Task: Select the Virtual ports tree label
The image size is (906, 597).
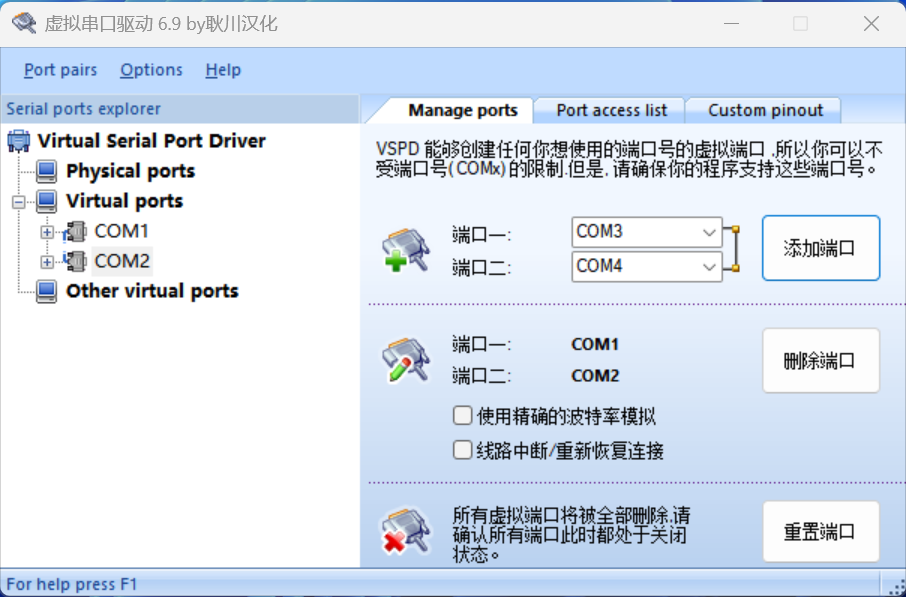Action: pyautogui.click(x=125, y=202)
